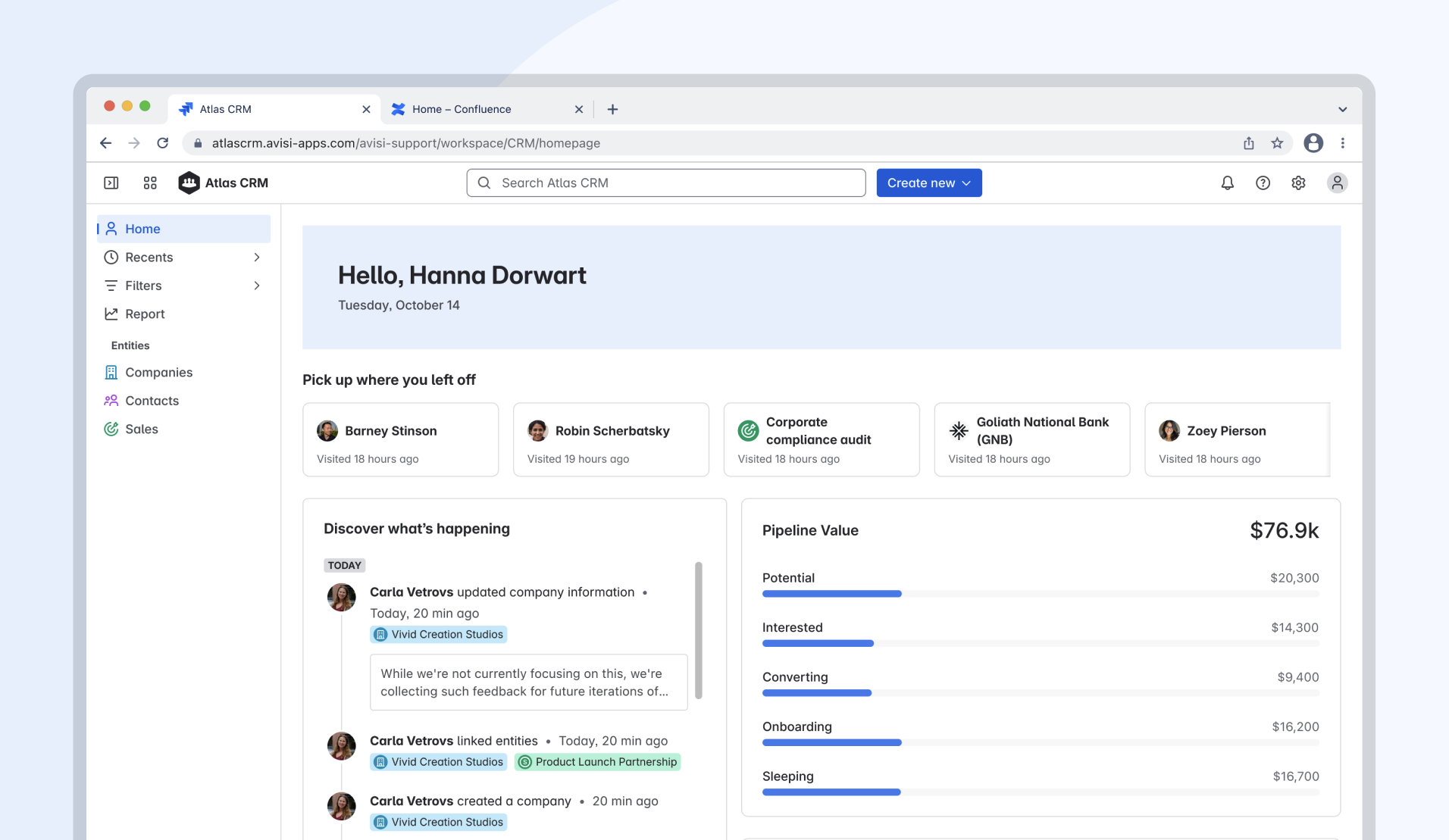Viewport: 1449px width, 840px height.
Task: Select Home in the sidebar
Action: [x=183, y=229]
